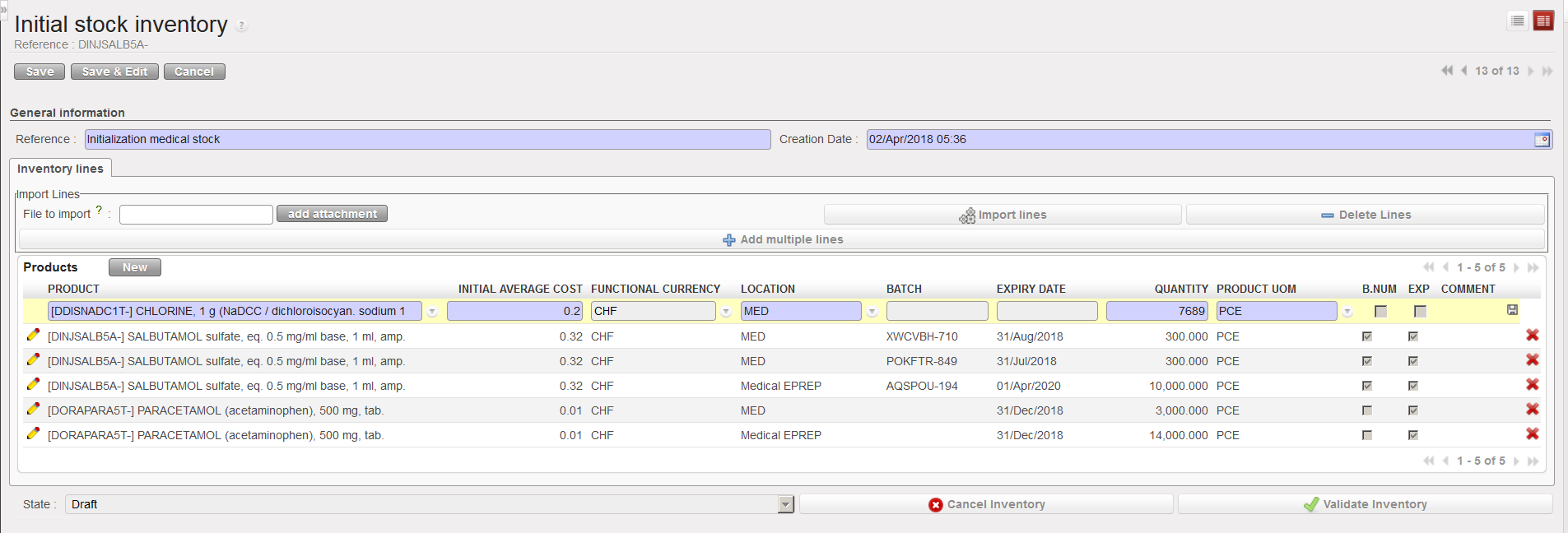Open the Product dropdown arrow for Chlorine
The width and height of the screenshot is (1568, 533).
point(432,312)
